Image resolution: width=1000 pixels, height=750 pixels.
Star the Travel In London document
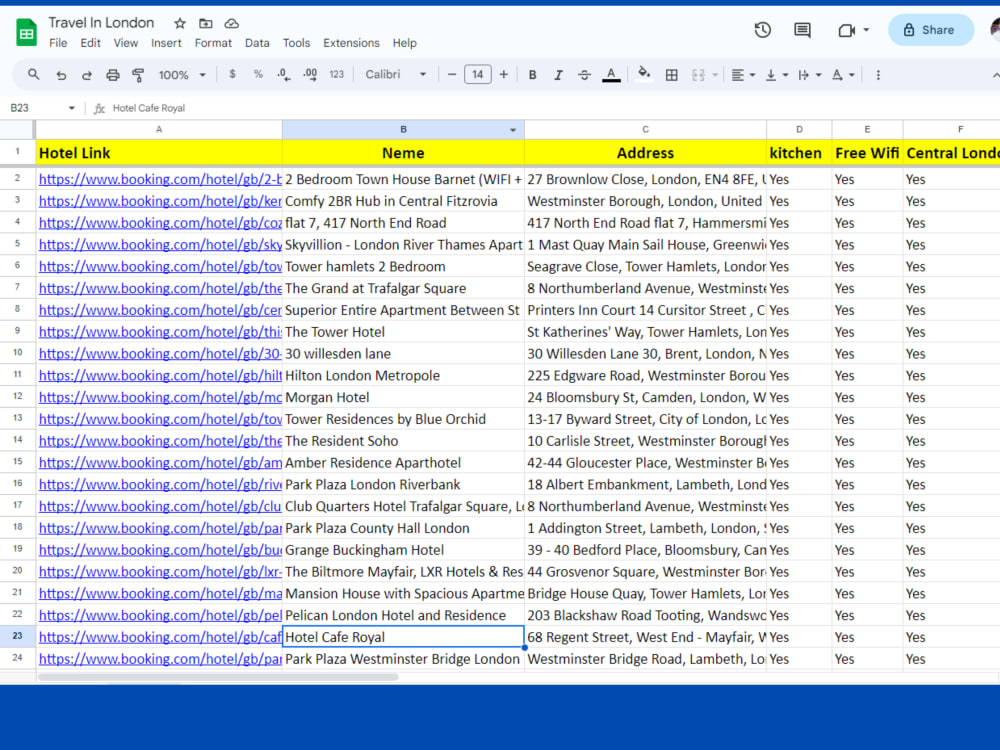pos(180,24)
